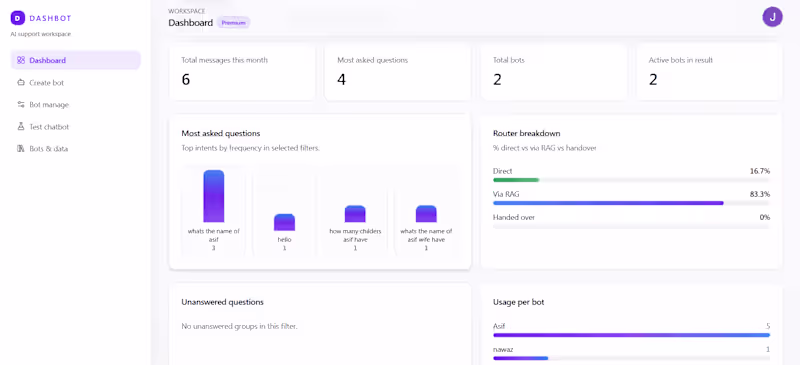Open the Test chatbot page
Screen dimensions: 800x365
point(76,127)
